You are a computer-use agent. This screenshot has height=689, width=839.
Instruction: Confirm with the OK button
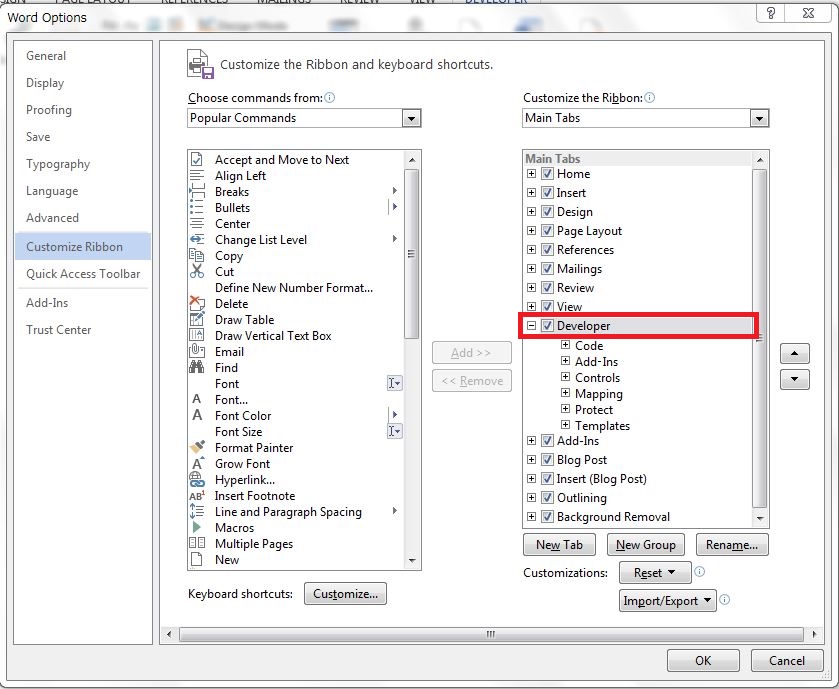click(x=703, y=661)
